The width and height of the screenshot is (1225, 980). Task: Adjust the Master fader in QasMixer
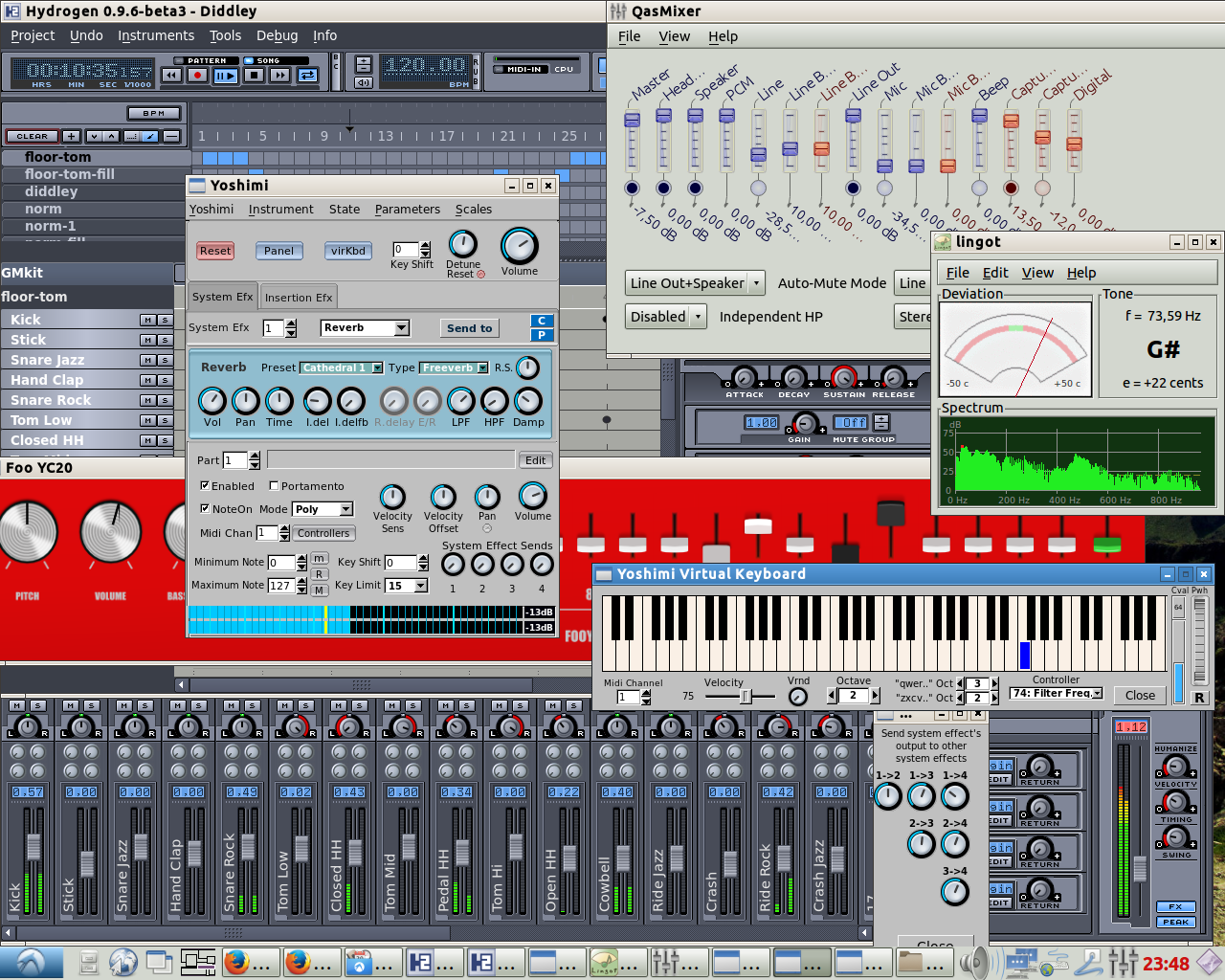point(632,120)
